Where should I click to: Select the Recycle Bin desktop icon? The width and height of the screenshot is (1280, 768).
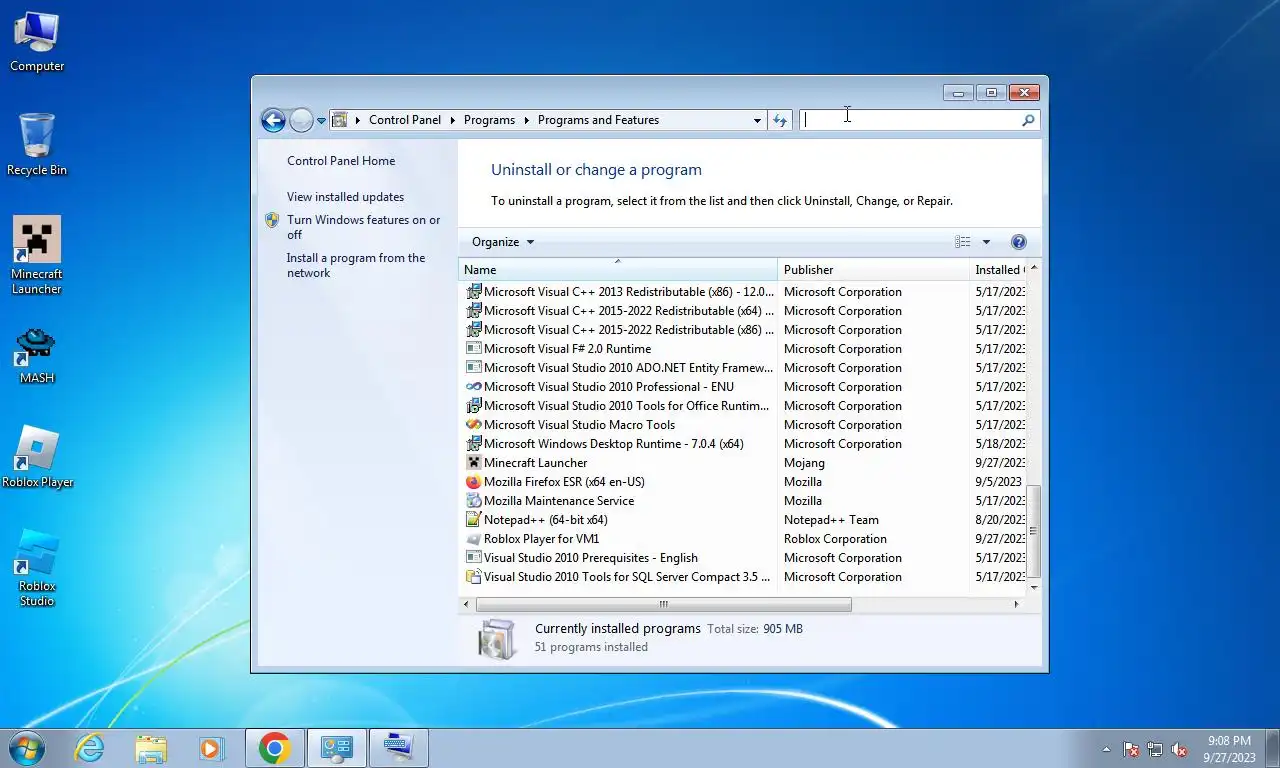[37, 145]
